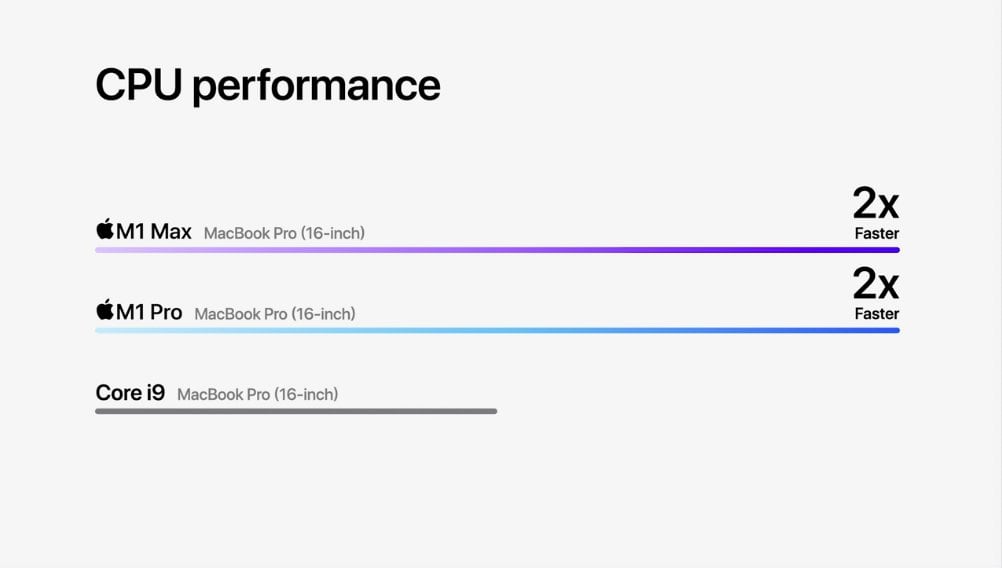
Task: Click MacBook Pro (16-inch) text beside M1 Max
Action: click(x=284, y=233)
